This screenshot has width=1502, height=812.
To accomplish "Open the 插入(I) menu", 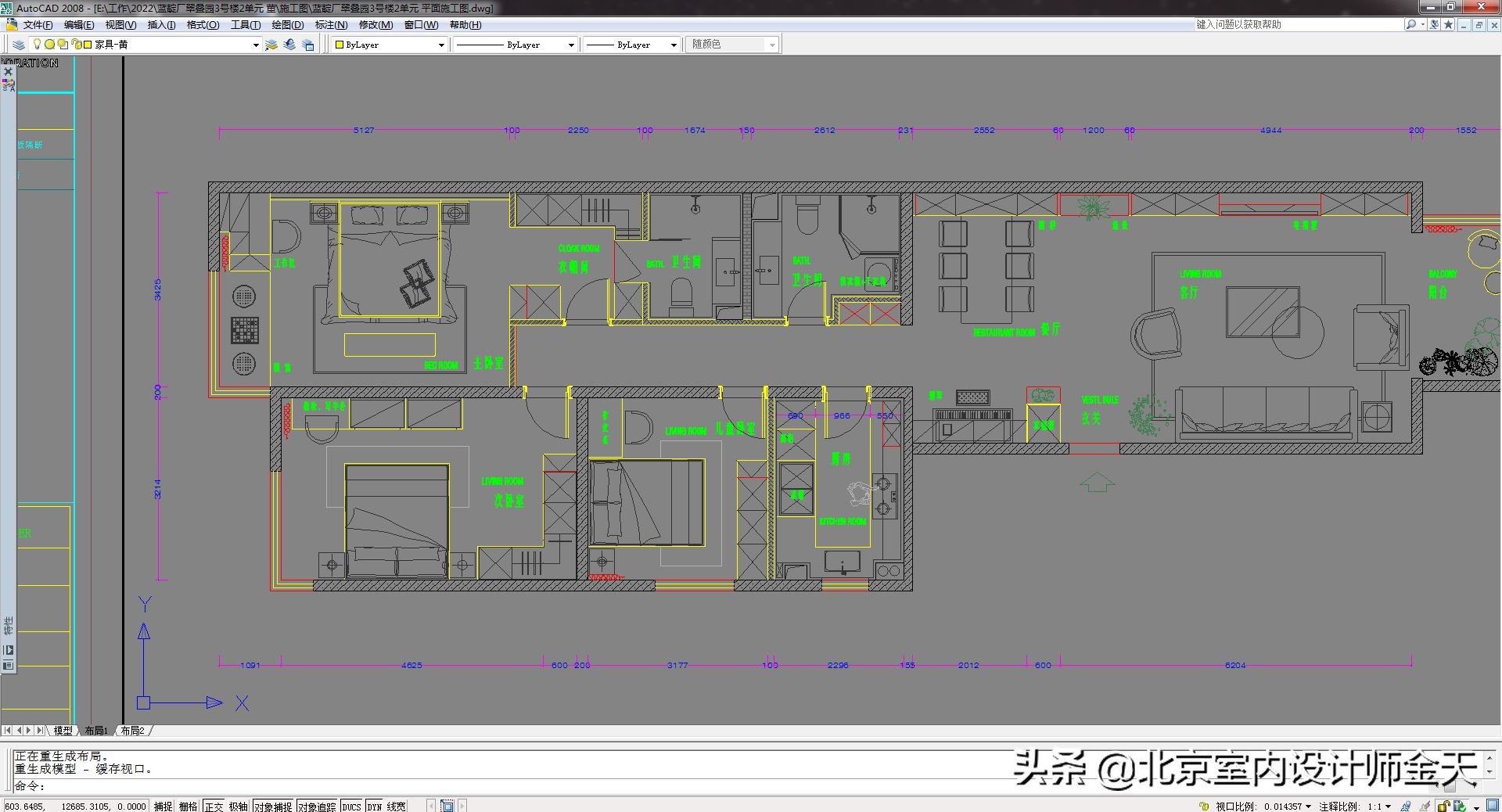I will coord(161,25).
